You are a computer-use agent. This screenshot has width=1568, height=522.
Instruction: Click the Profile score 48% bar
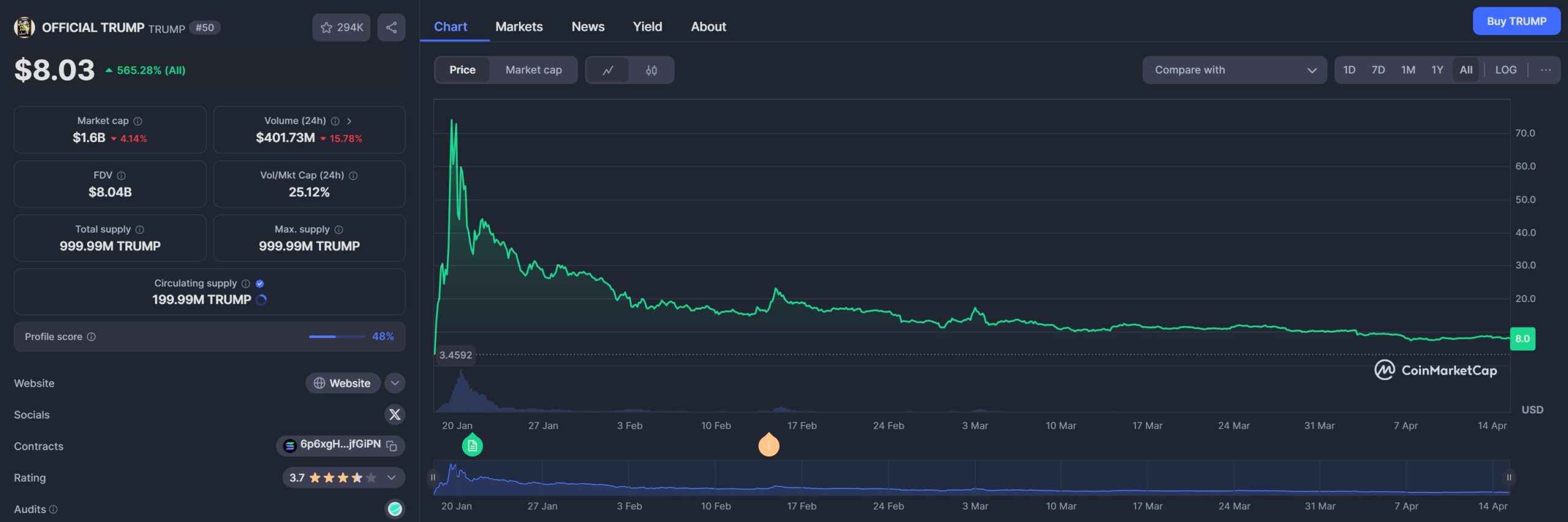(x=336, y=337)
